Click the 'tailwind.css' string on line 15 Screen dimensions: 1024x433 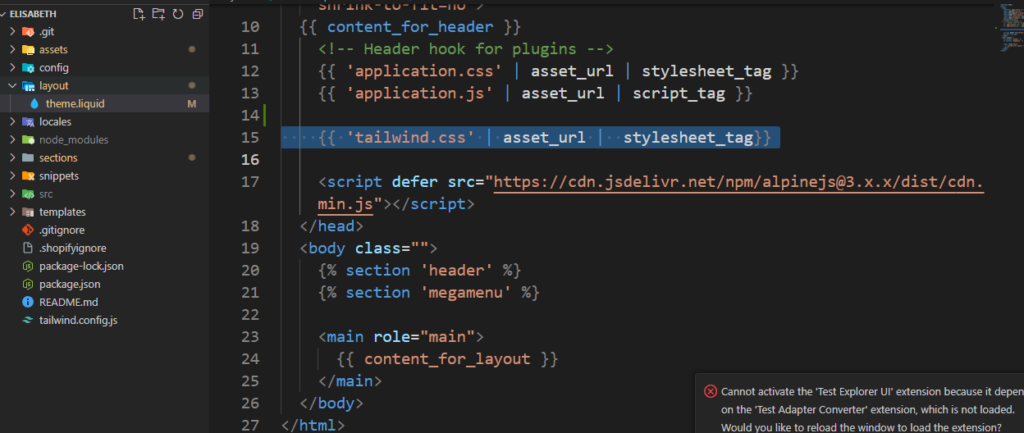(410, 138)
